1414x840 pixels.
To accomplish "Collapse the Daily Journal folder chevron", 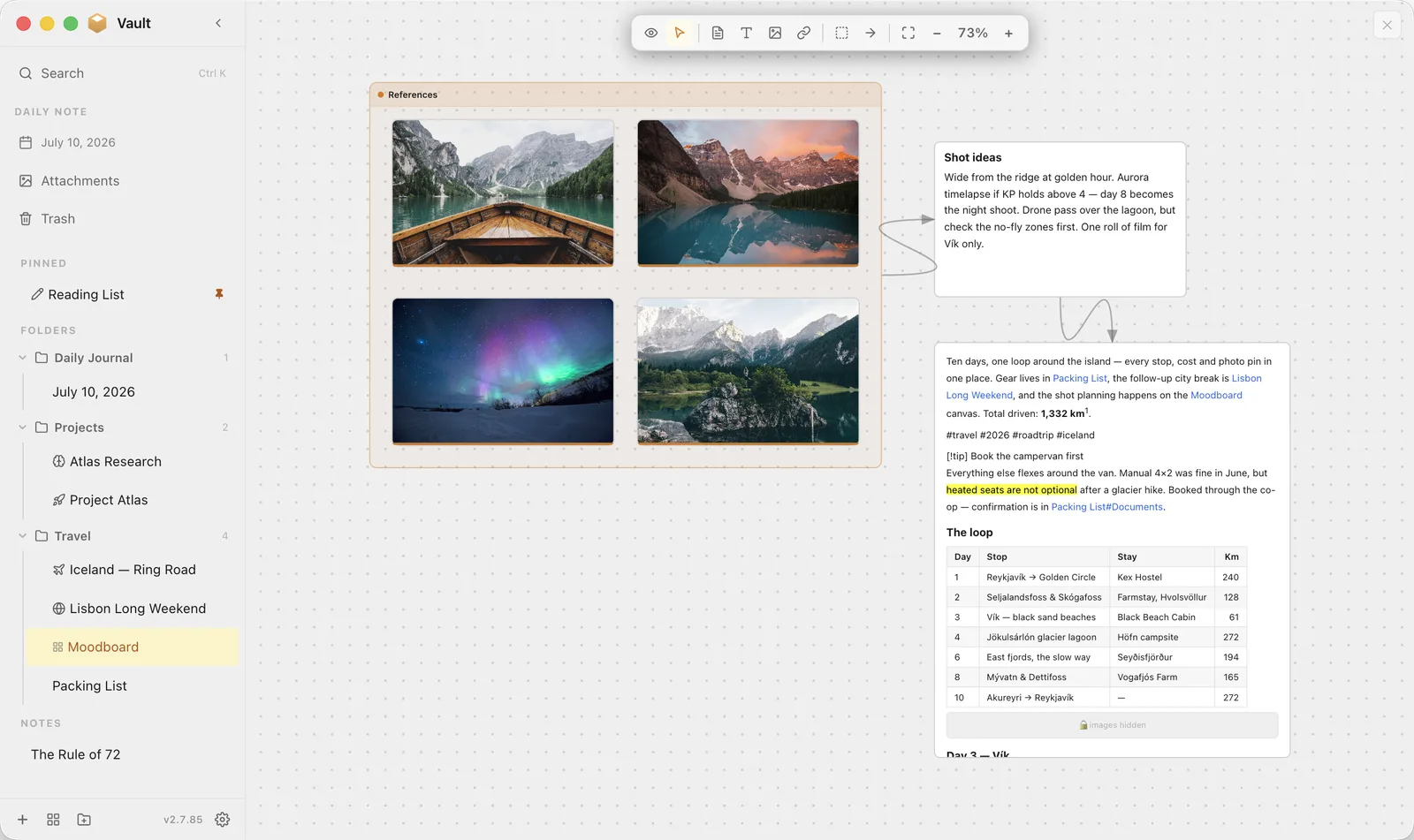I will coord(23,358).
